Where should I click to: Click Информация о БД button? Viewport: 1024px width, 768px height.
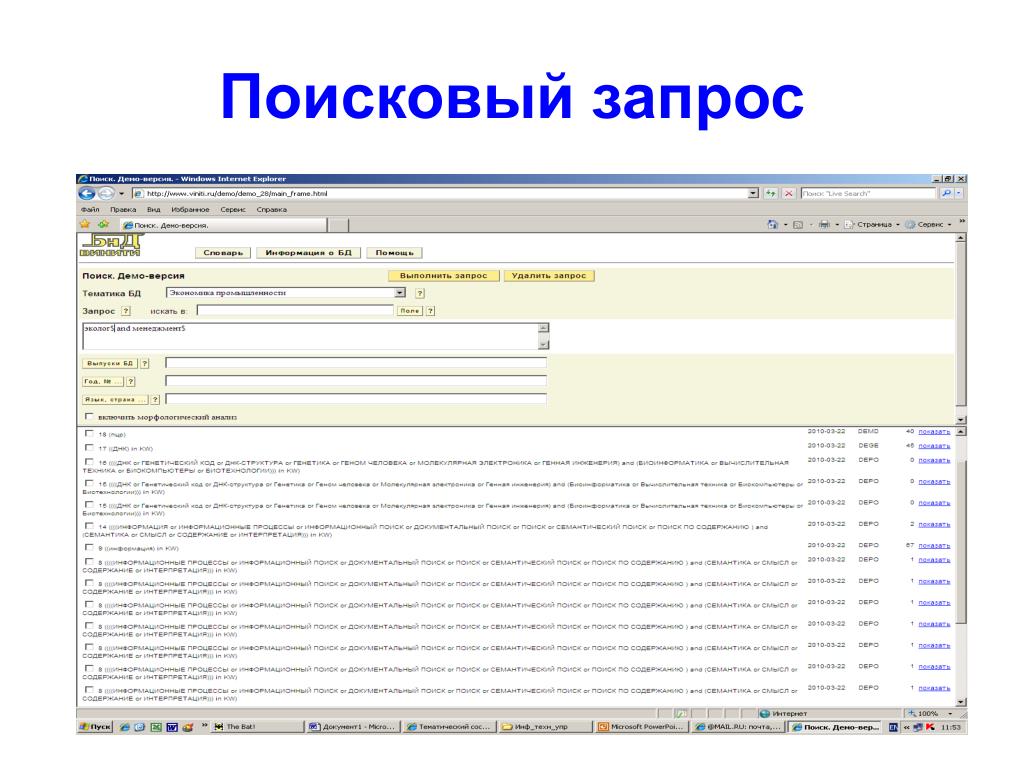308,253
